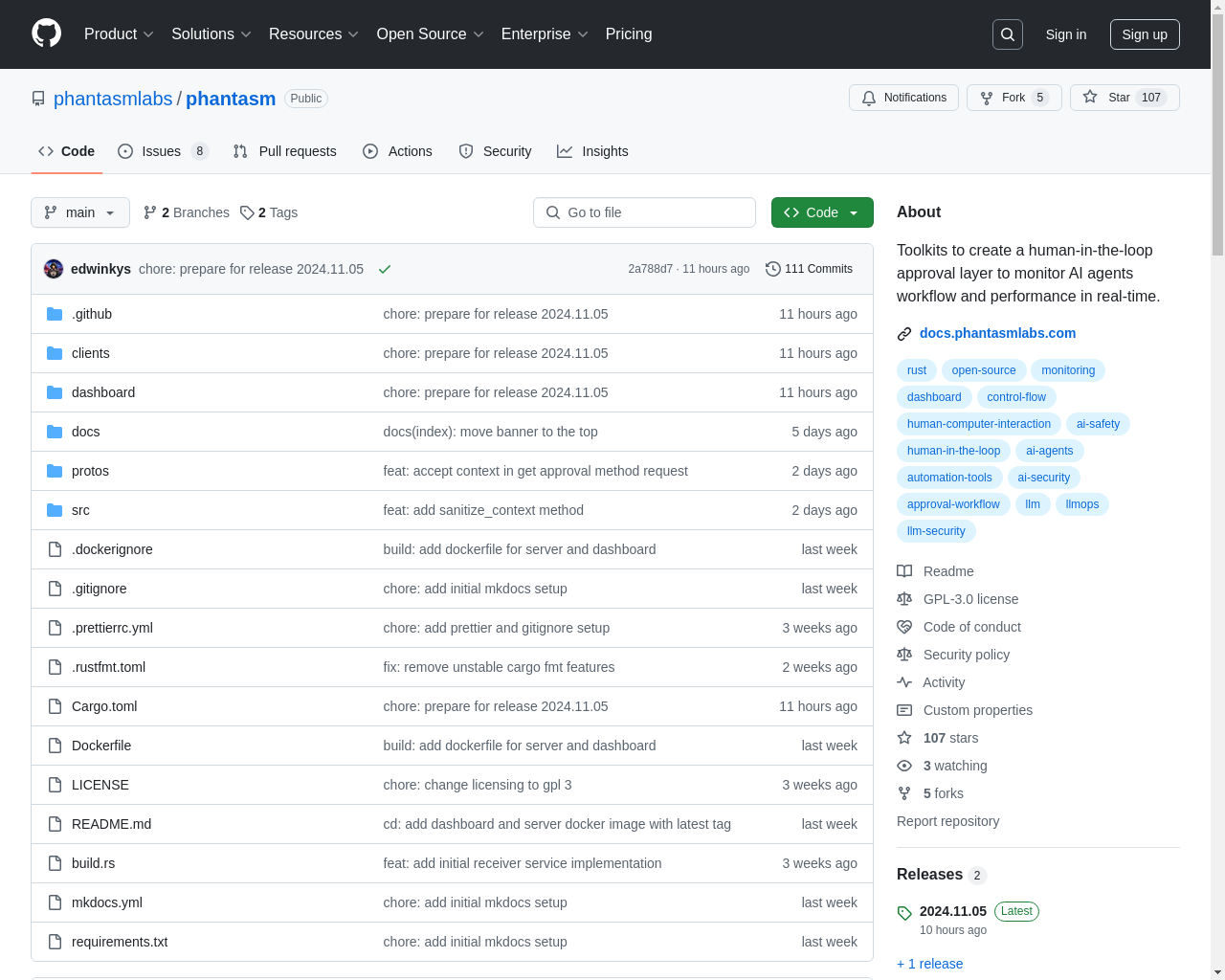Click the ai-safety topic tag
1225x980 pixels.
point(1098,424)
